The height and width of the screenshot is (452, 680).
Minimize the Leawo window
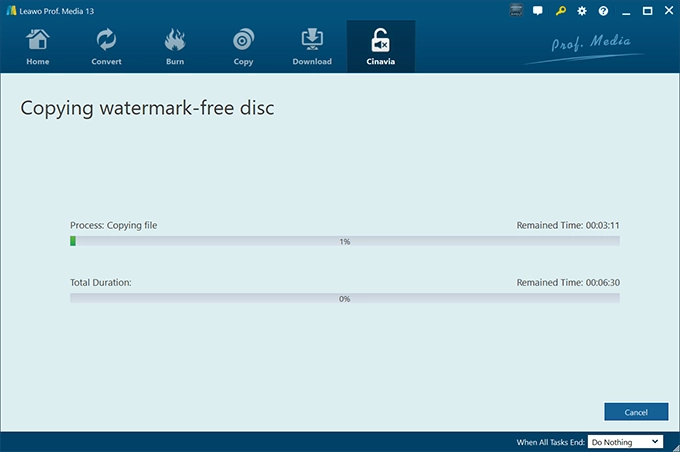point(626,12)
